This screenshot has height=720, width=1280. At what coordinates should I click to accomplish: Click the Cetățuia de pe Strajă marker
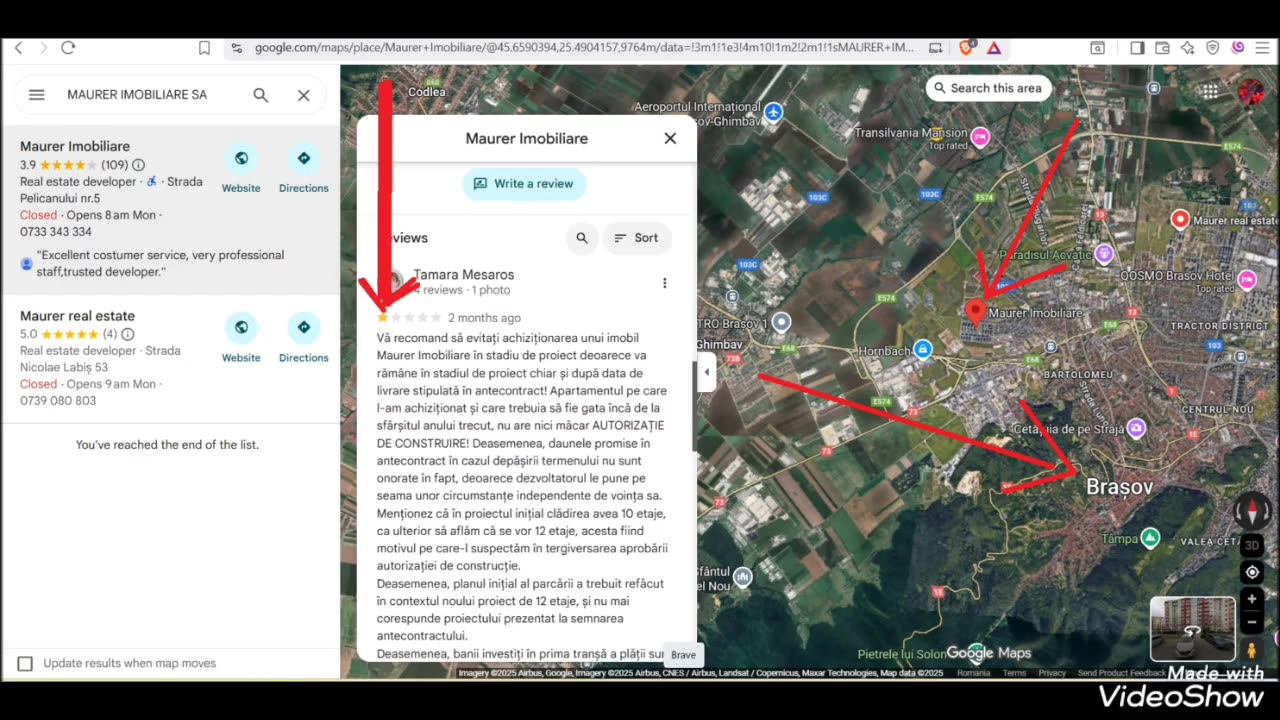tap(1136, 428)
